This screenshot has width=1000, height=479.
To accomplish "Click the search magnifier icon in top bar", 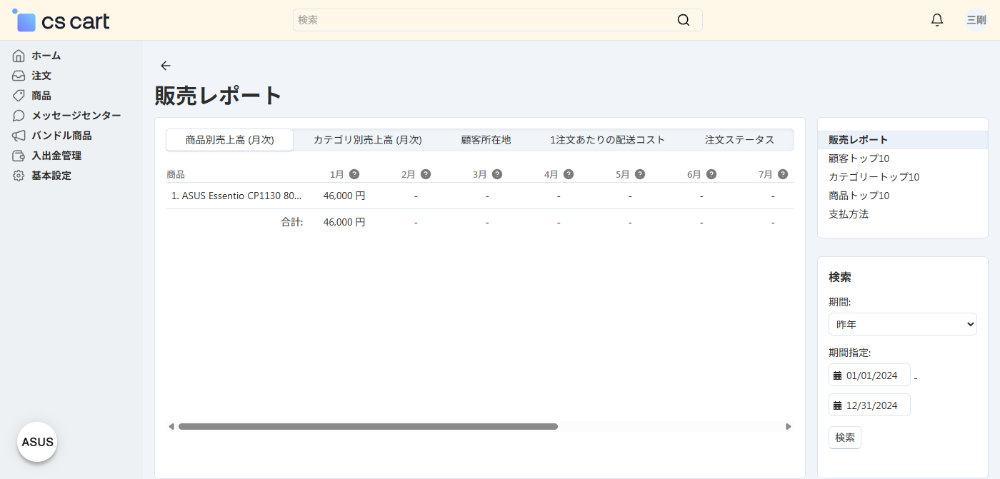I will tap(684, 20).
